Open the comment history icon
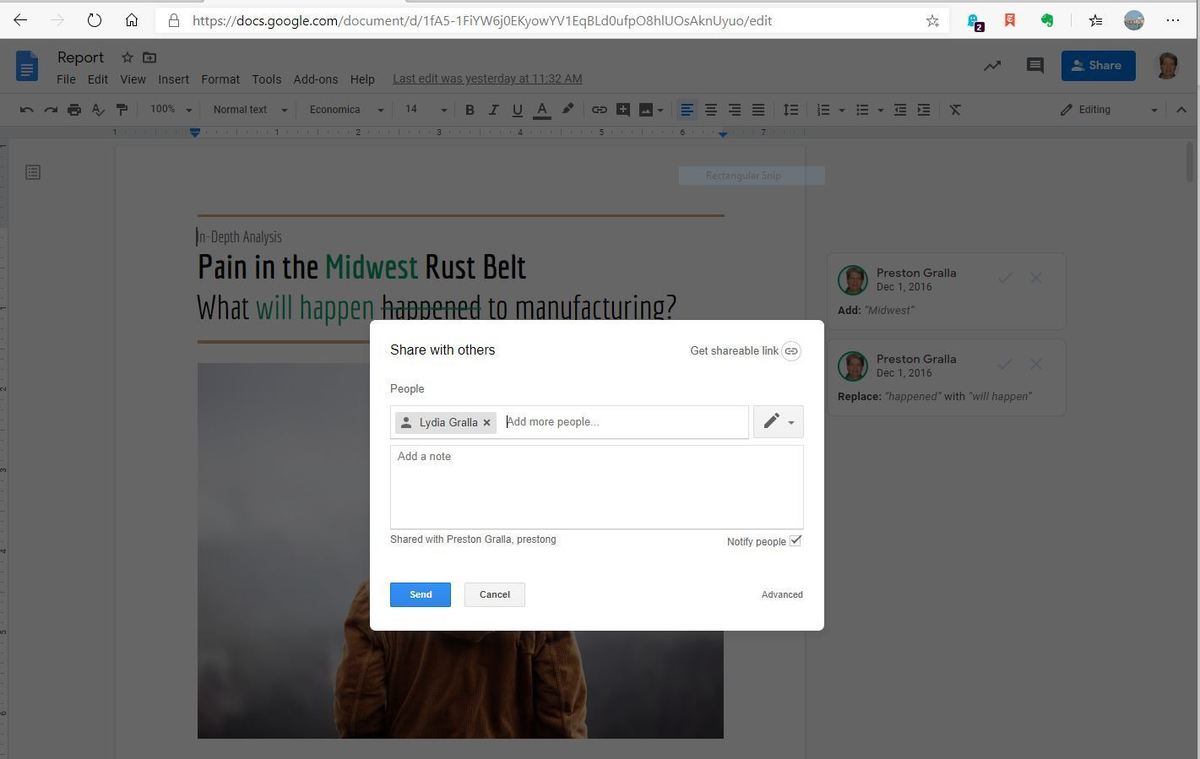This screenshot has height=759, width=1200. (x=1035, y=65)
